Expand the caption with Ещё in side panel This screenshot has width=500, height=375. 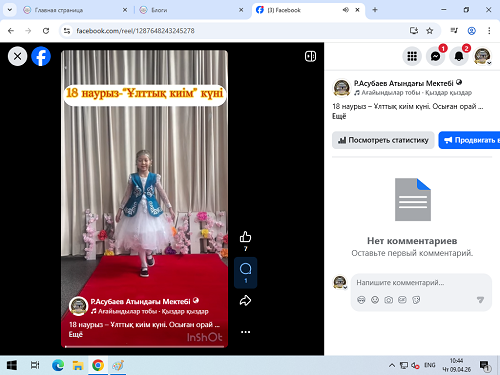click(x=339, y=116)
